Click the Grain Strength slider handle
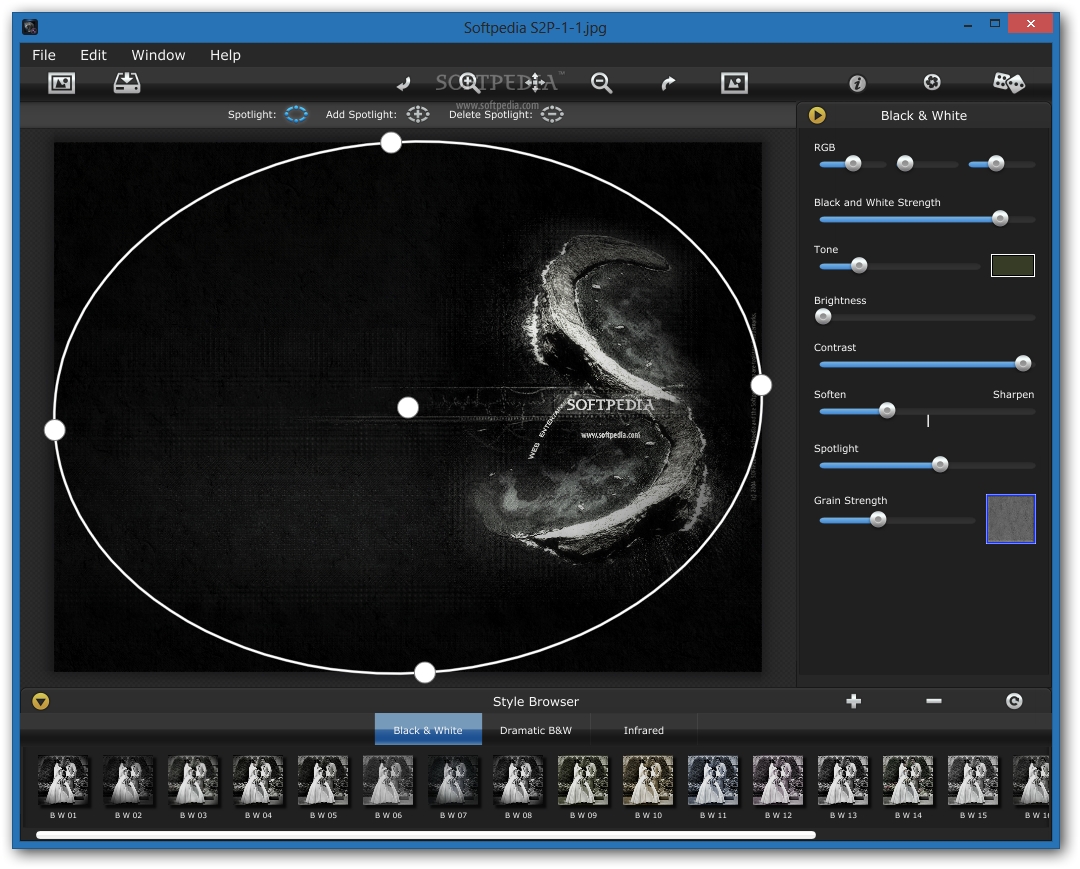Image resolution: width=1080 pixels, height=869 pixels. click(878, 519)
